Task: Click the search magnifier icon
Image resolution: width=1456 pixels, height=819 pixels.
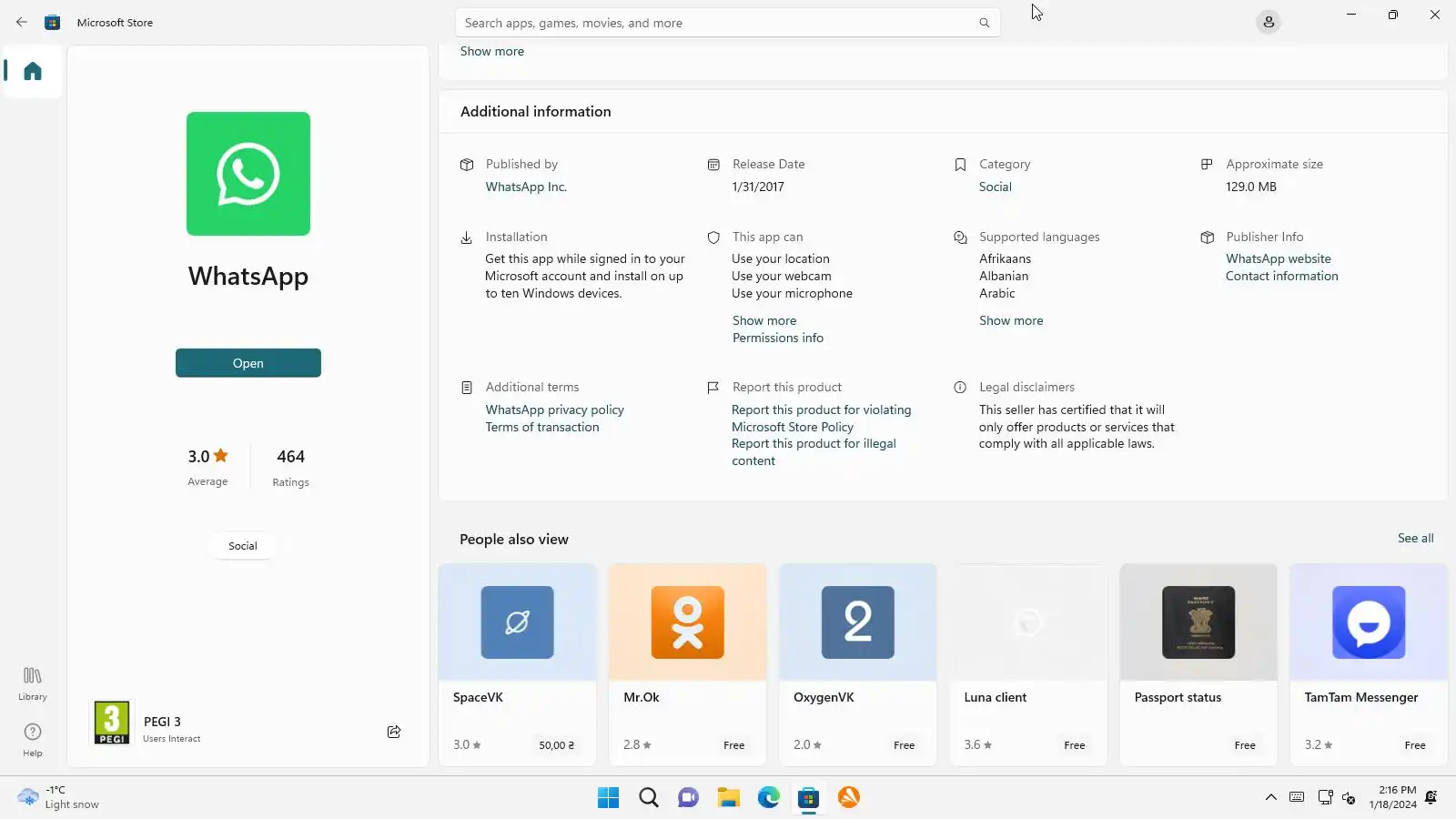Action: [x=984, y=23]
